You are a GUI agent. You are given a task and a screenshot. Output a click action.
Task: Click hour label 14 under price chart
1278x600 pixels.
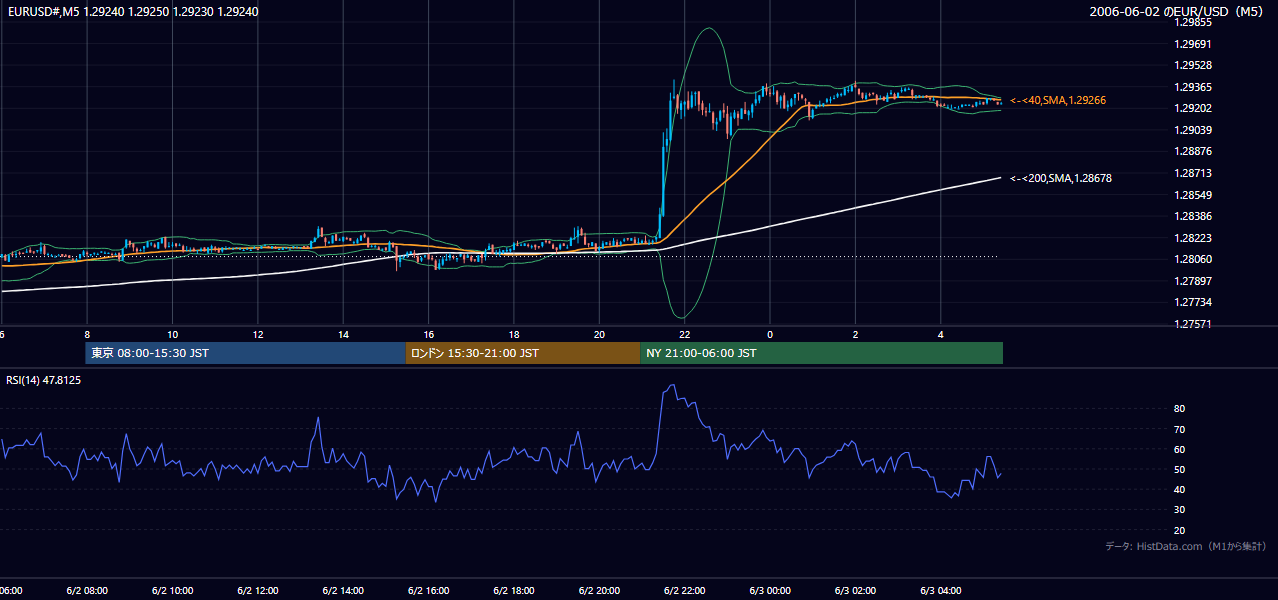pos(343,334)
